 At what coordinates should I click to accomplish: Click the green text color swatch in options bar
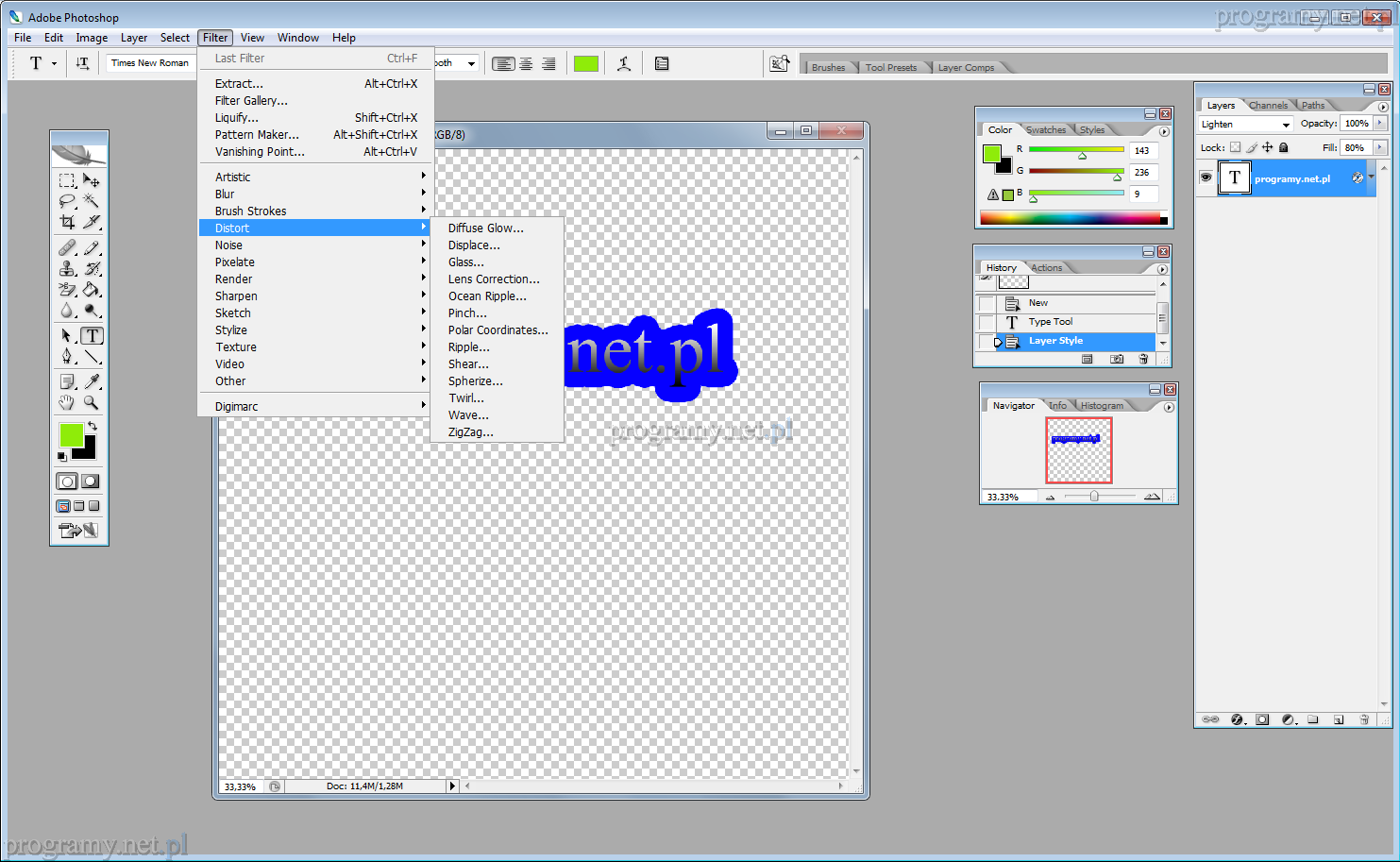pyautogui.click(x=586, y=63)
